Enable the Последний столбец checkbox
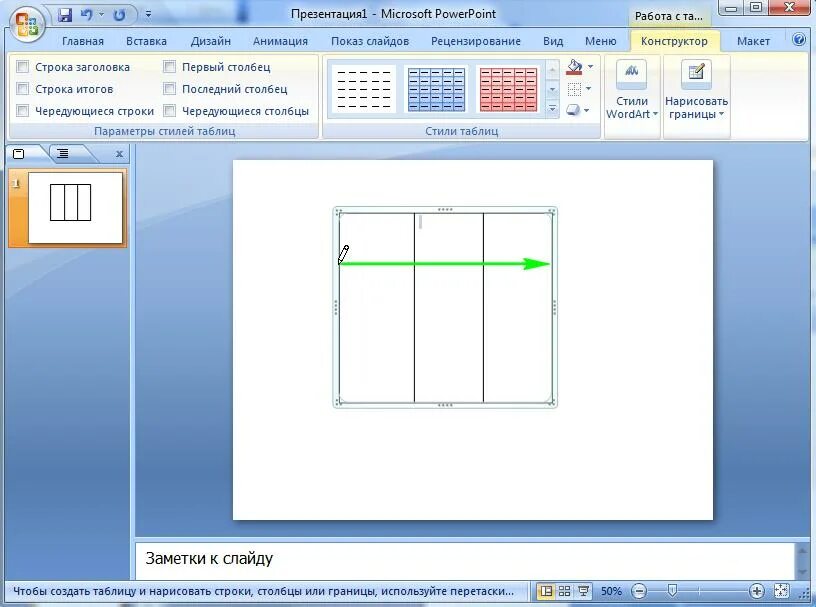Image resolution: width=816 pixels, height=607 pixels. [169, 88]
